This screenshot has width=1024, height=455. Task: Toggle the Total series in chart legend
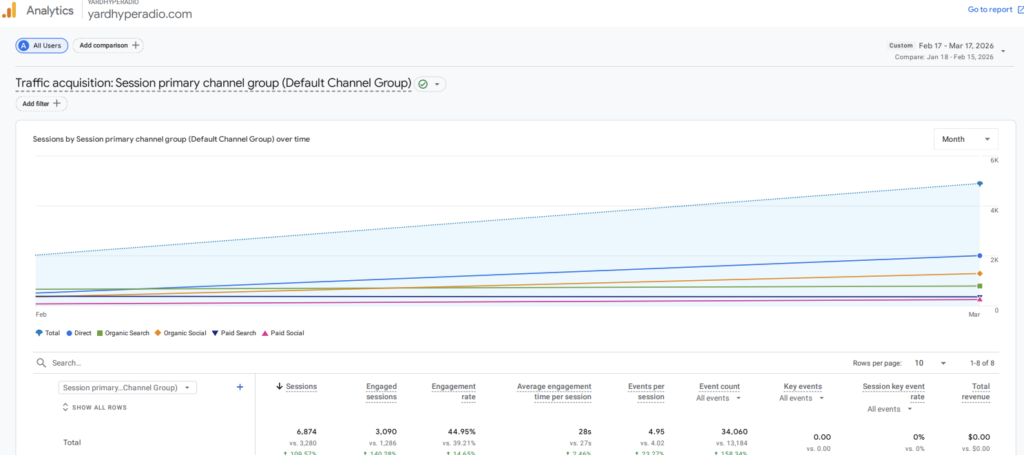[x=50, y=332]
